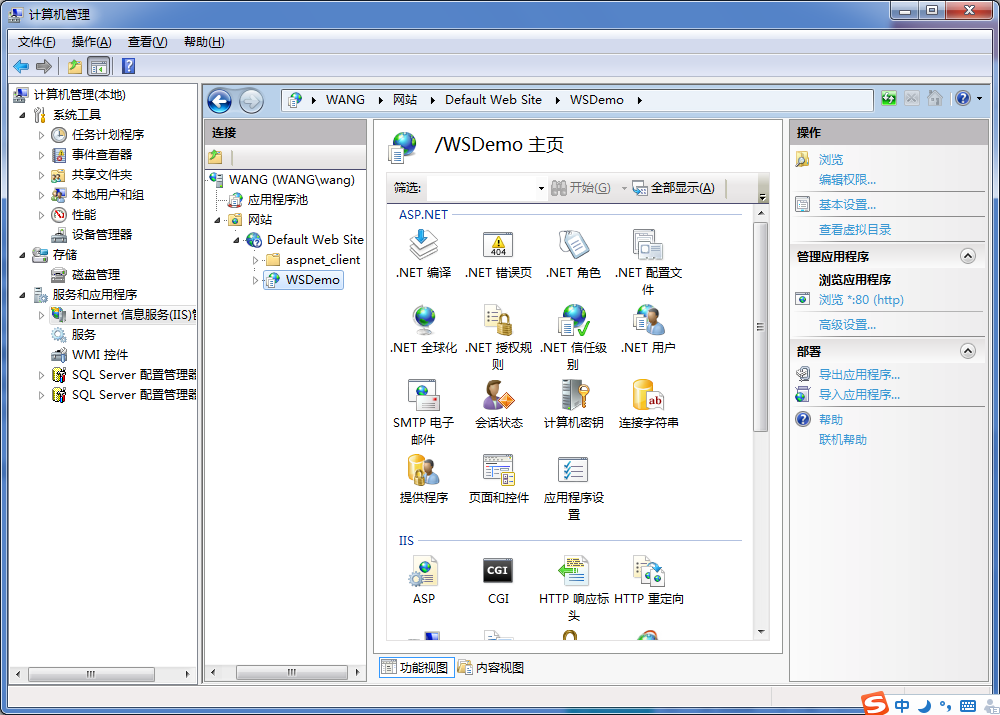Expand the Internet 信息服务(IIS) node arrow
The height and width of the screenshot is (715, 1000).
(41, 315)
